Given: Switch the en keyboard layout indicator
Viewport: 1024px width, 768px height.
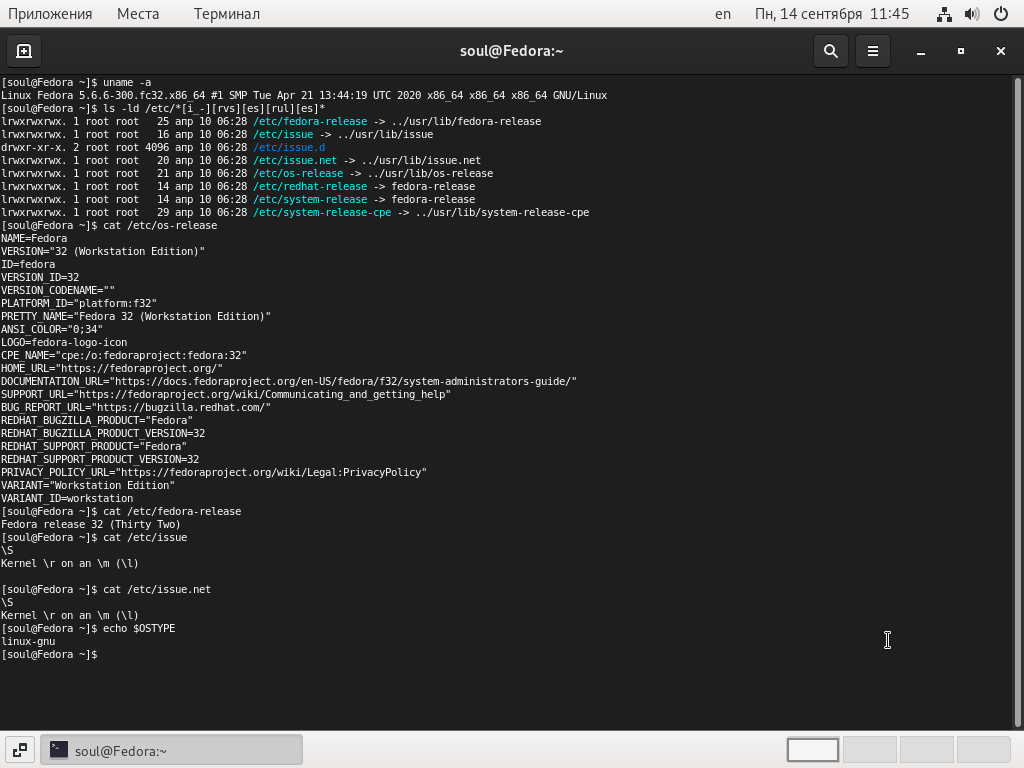Looking at the screenshot, I should tap(723, 14).
